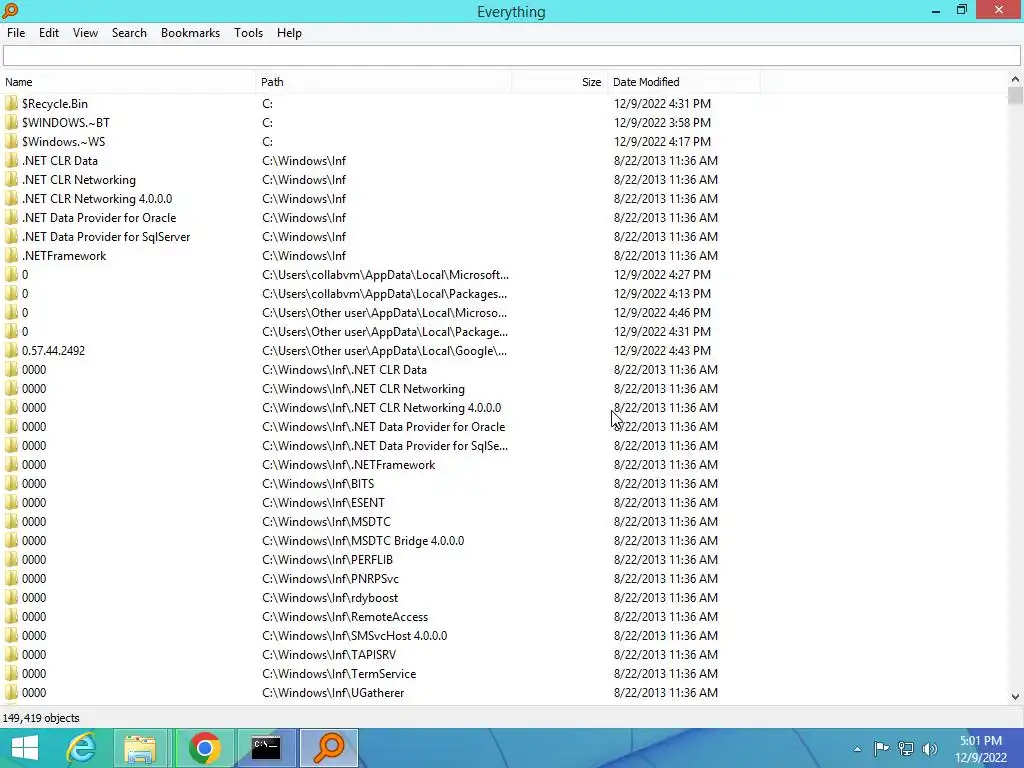Open the Help menu
This screenshot has height=768, width=1024.
(x=289, y=33)
